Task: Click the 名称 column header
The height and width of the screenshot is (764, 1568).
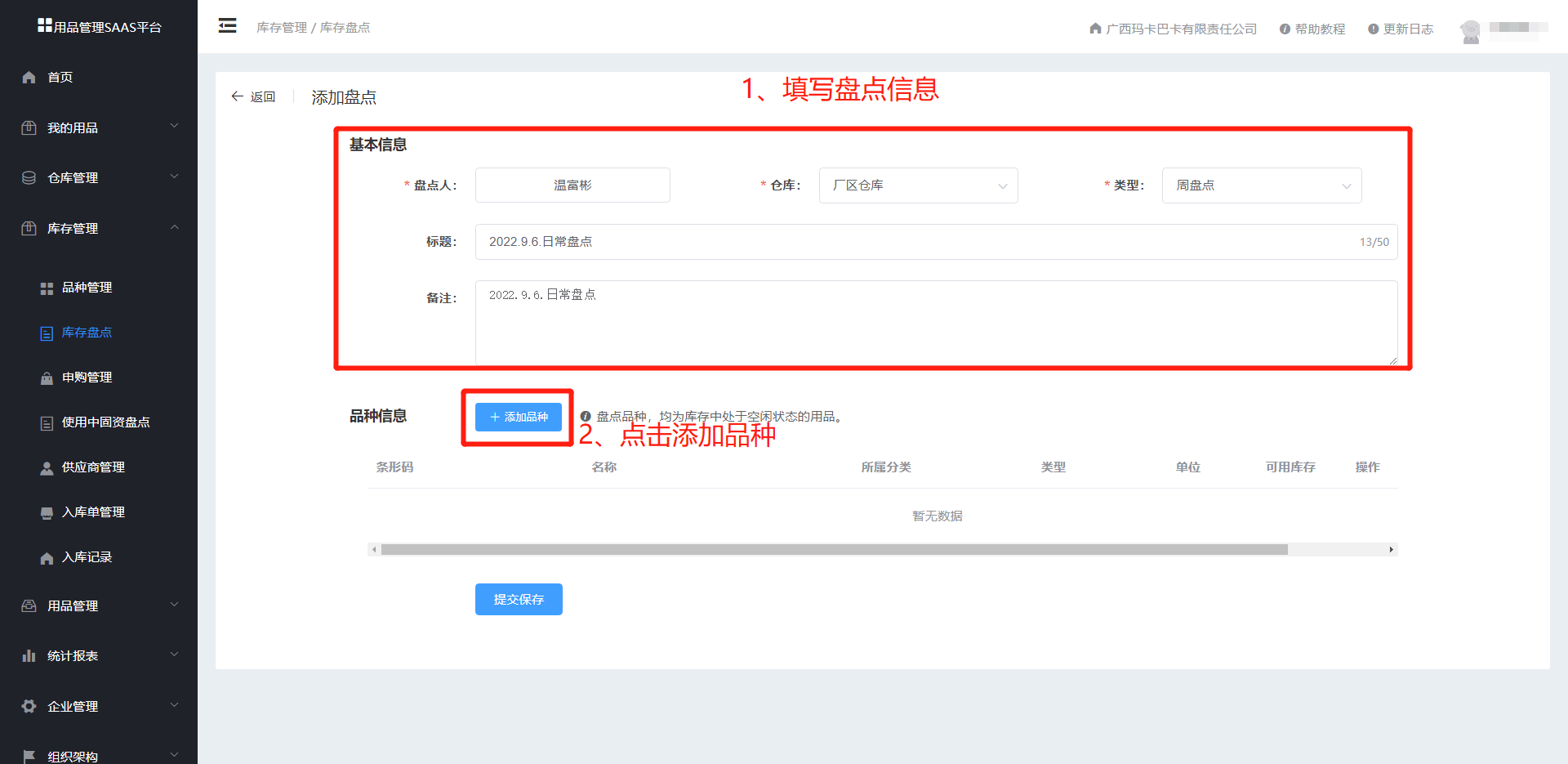Action: pyautogui.click(x=604, y=467)
